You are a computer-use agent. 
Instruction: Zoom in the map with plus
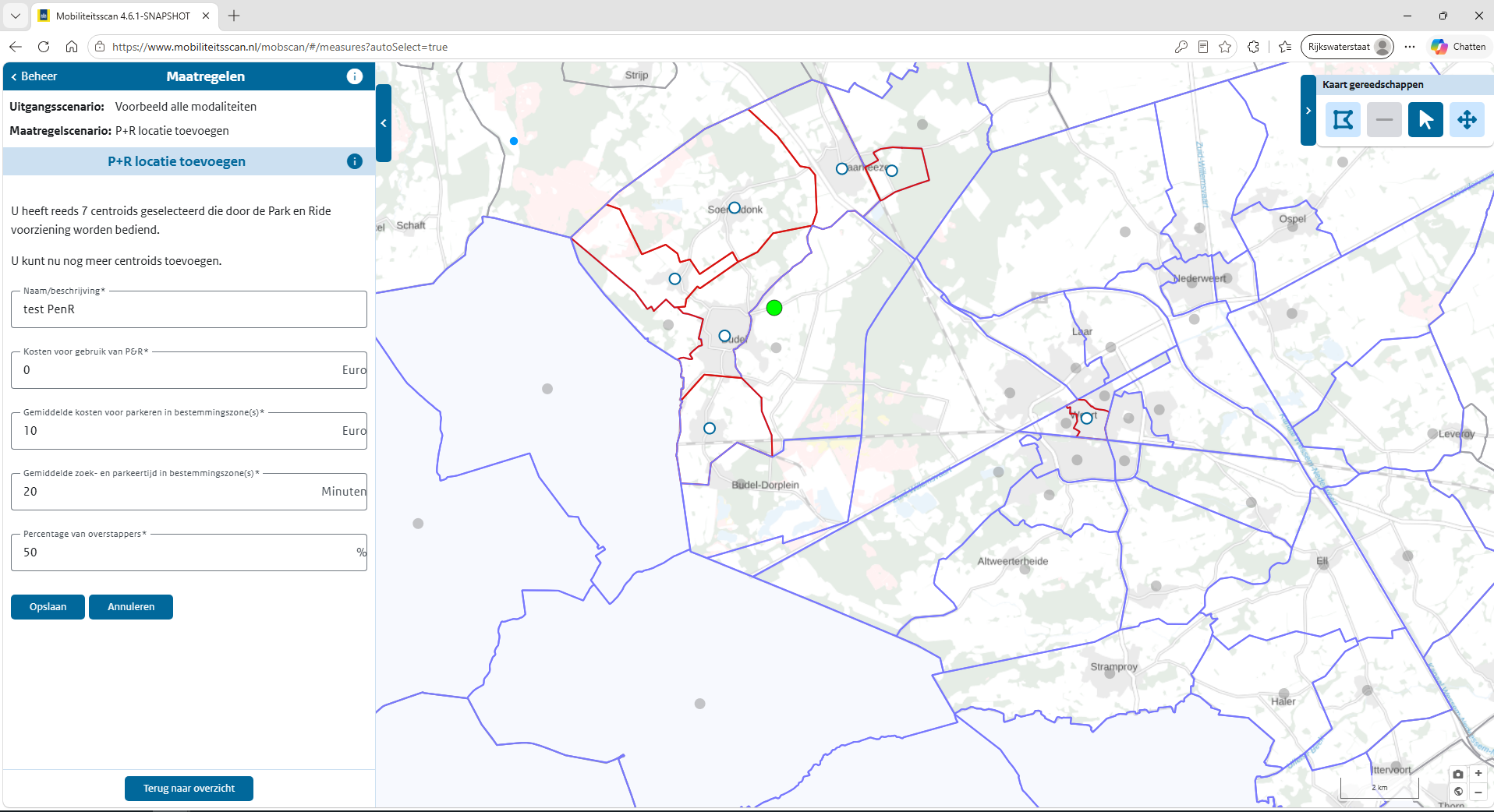[x=1478, y=774]
